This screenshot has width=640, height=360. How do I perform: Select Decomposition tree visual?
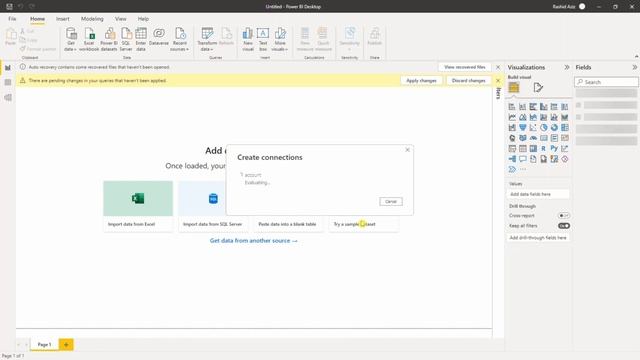512,159
